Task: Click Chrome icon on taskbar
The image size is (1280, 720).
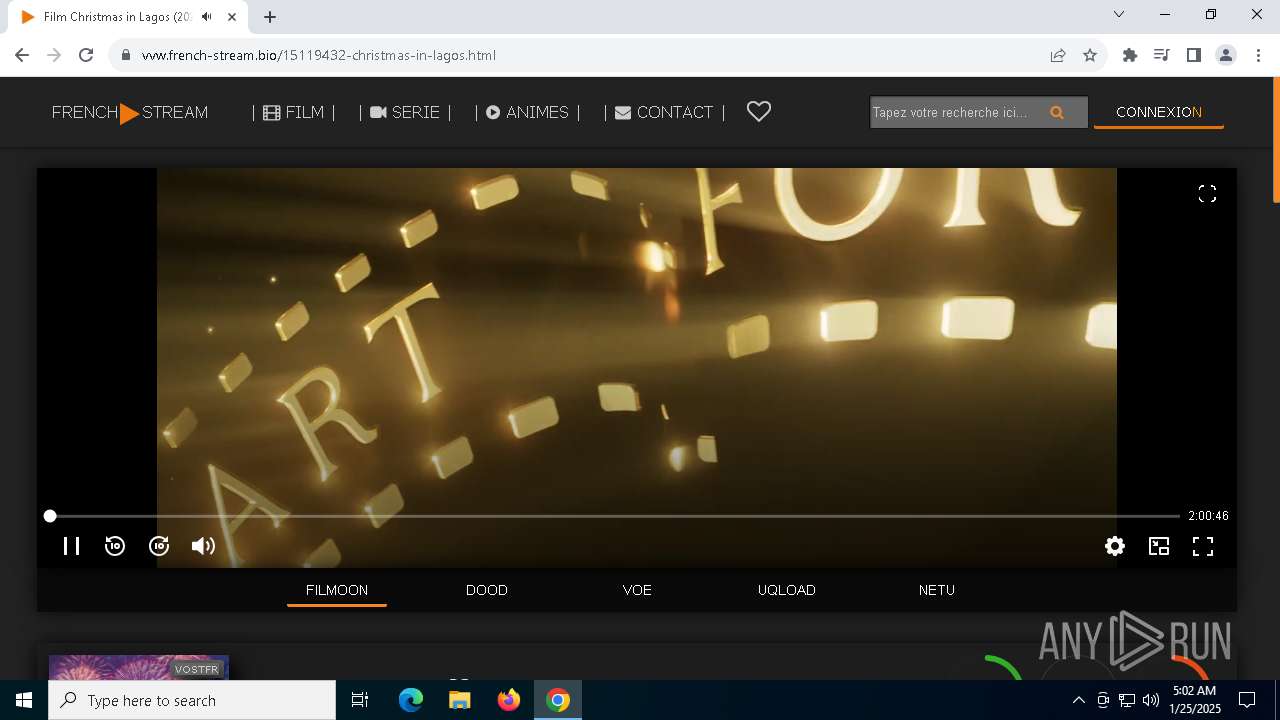Action: (558, 700)
